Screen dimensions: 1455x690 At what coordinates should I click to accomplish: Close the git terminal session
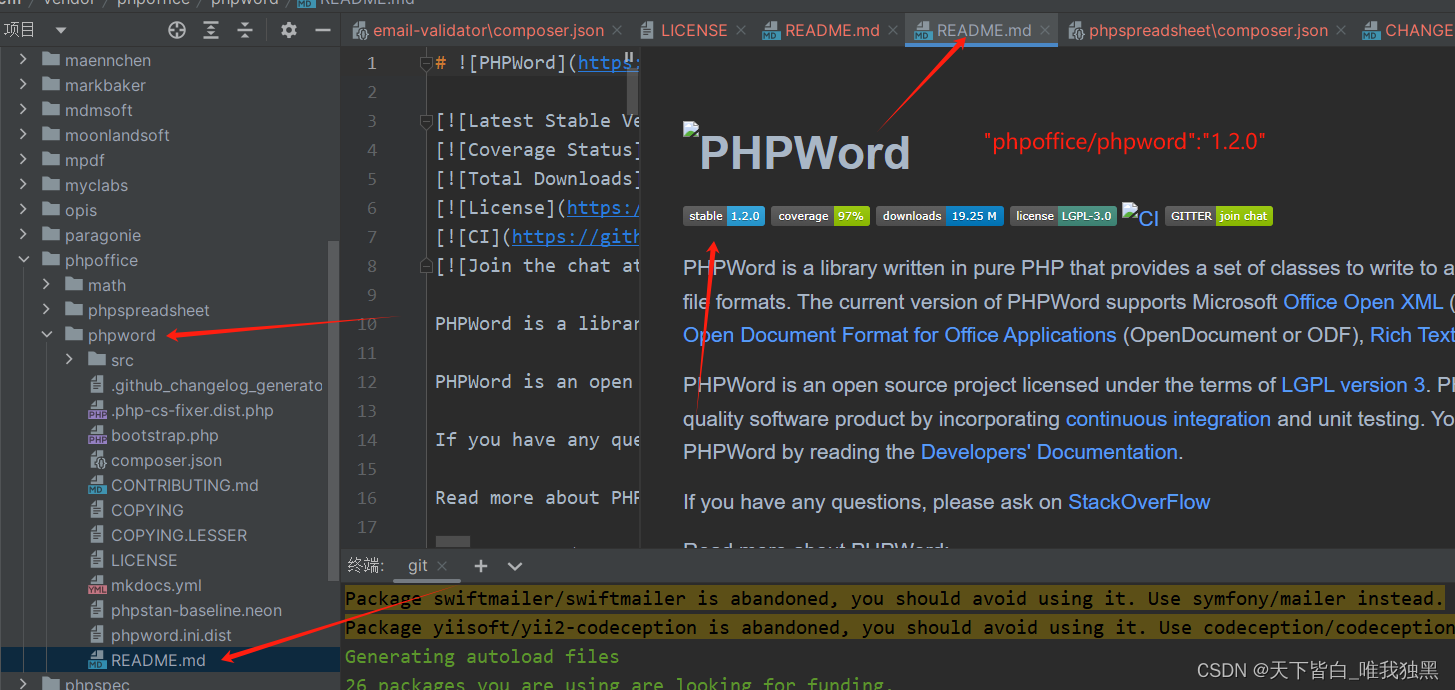(x=442, y=565)
